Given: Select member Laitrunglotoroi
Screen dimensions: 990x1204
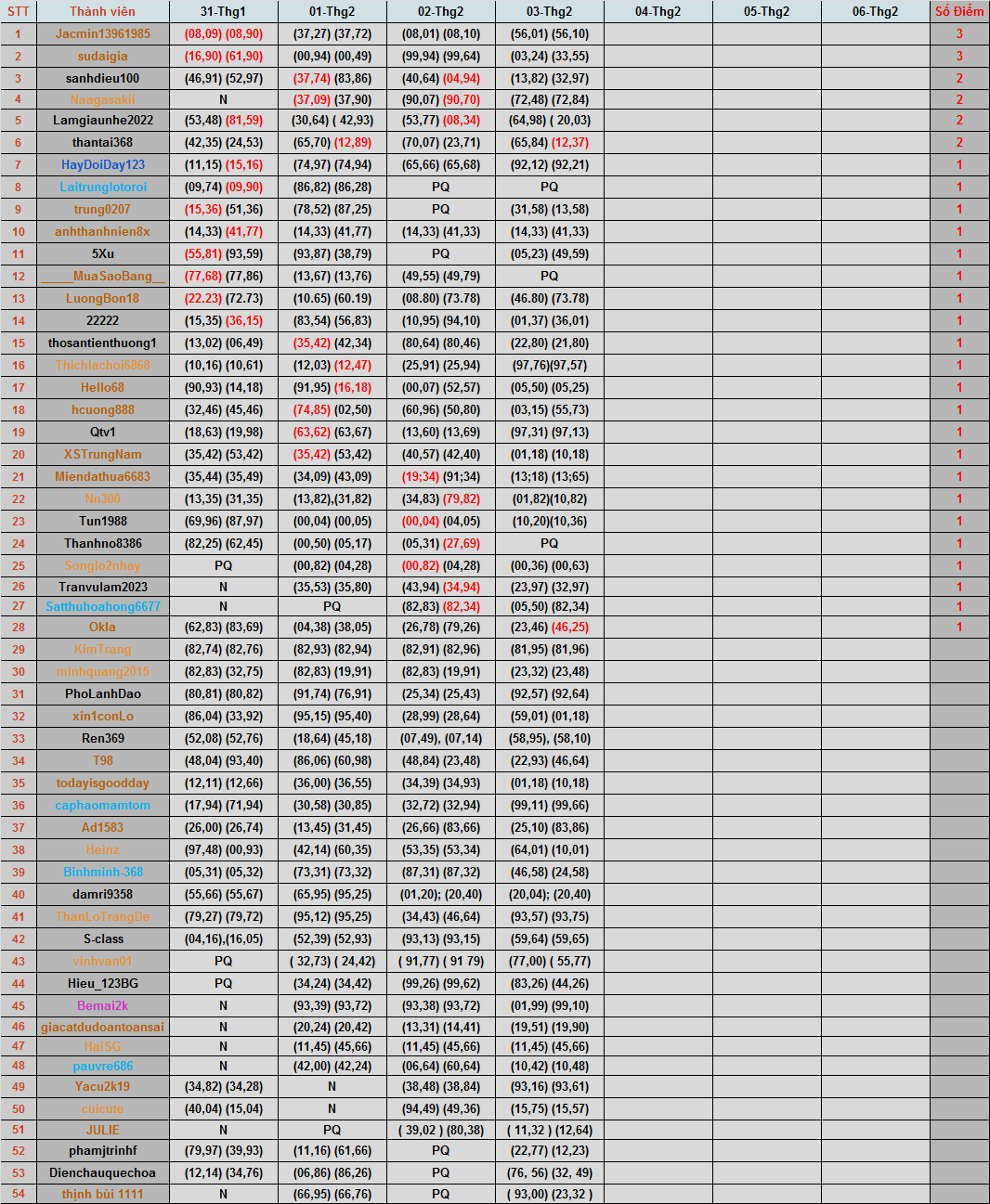Looking at the screenshot, I should [x=102, y=187].
